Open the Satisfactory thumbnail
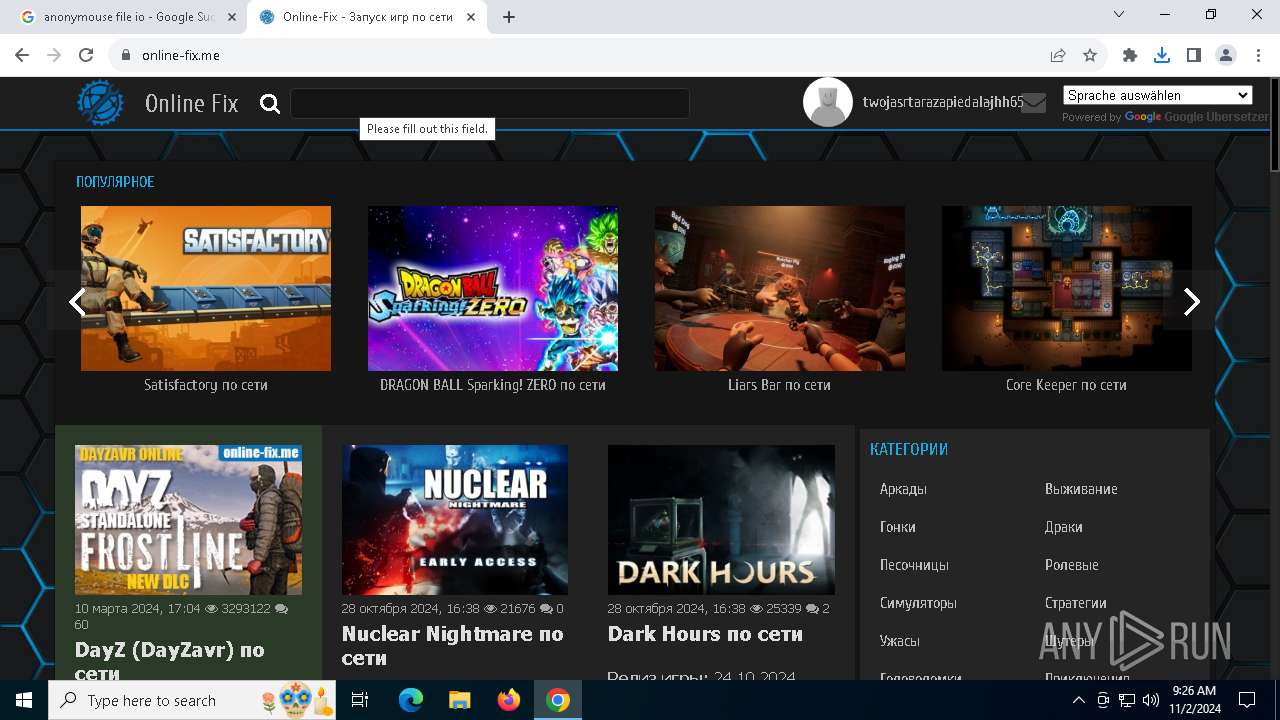 tap(206, 288)
